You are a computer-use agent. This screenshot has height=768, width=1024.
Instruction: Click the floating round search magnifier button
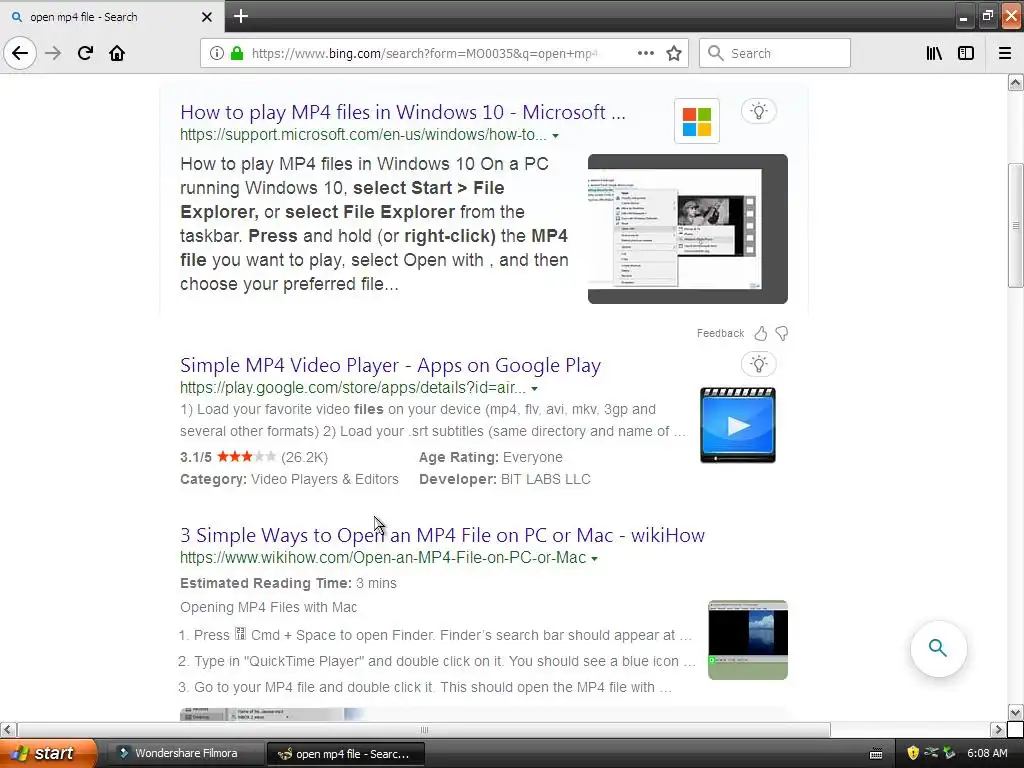(938, 648)
